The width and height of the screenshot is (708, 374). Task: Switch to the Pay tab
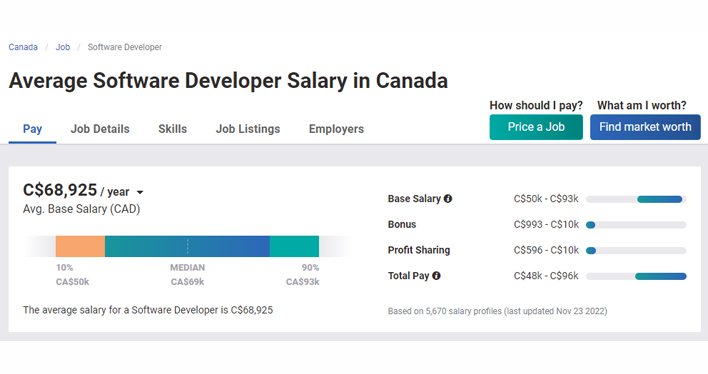(x=33, y=129)
